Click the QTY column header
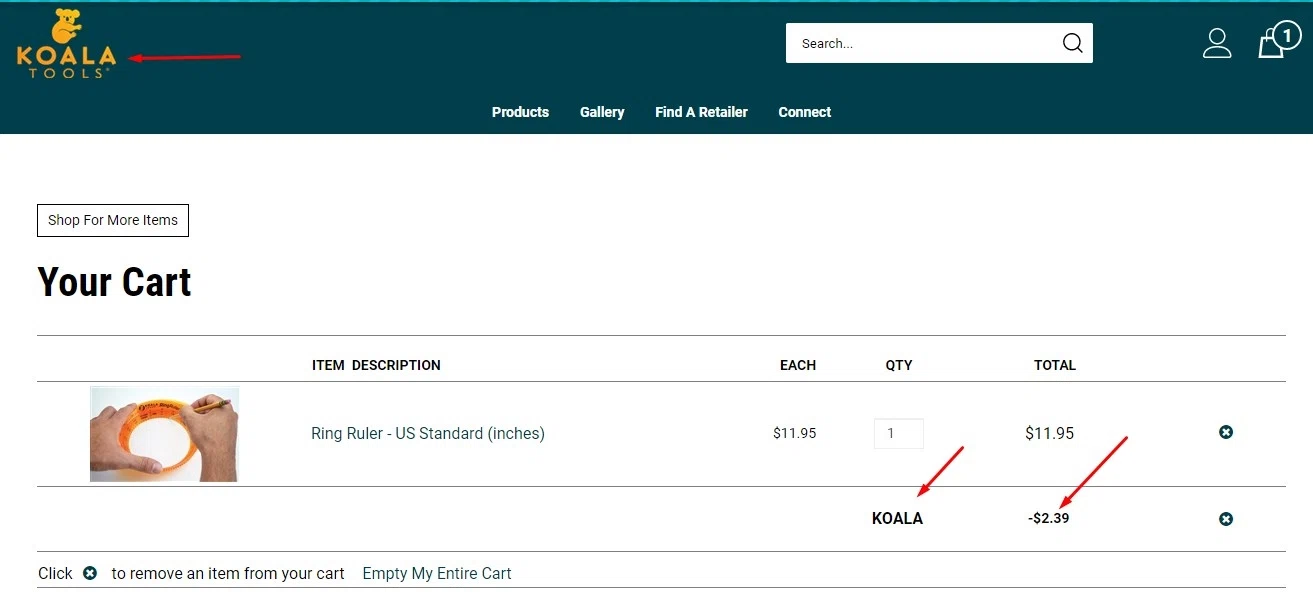Image resolution: width=1313 pixels, height=607 pixels. pyautogui.click(x=899, y=365)
